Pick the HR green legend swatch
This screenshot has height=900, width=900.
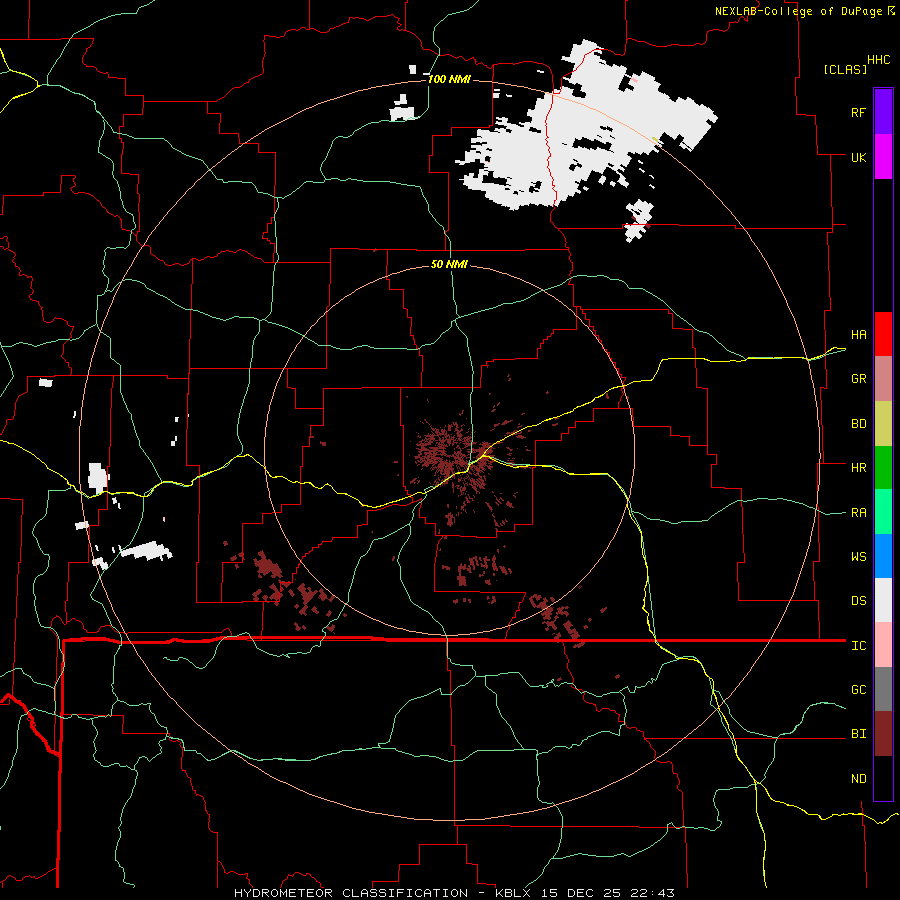click(x=883, y=468)
